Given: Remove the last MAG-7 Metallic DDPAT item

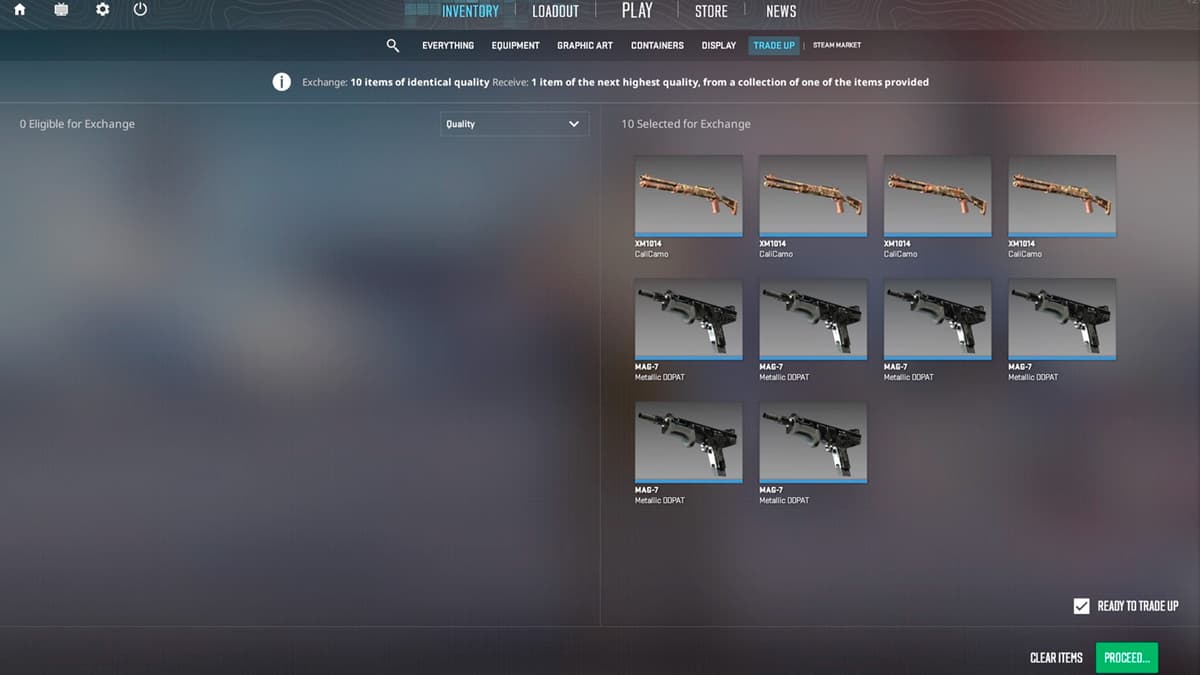Looking at the screenshot, I should click(813, 442).
